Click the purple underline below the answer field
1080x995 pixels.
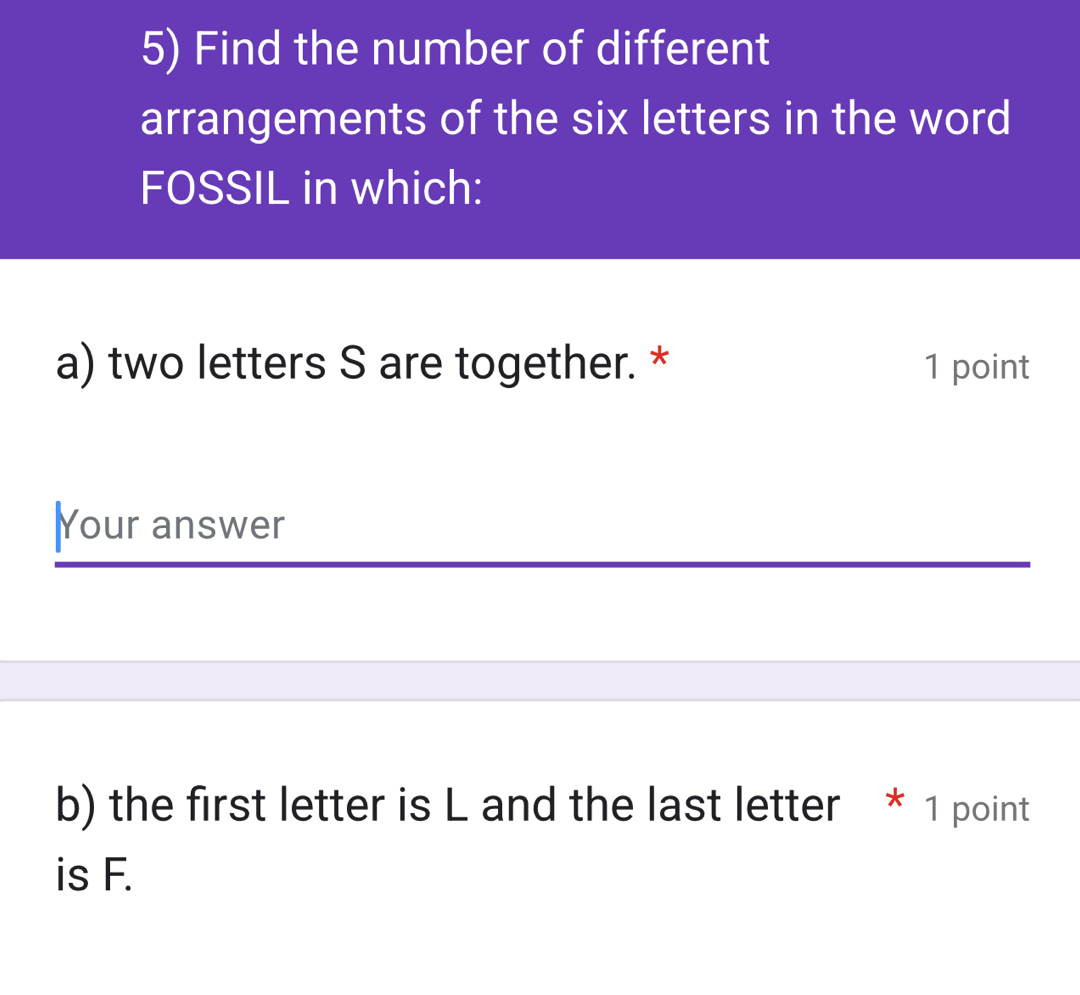(x=540, y=565)
